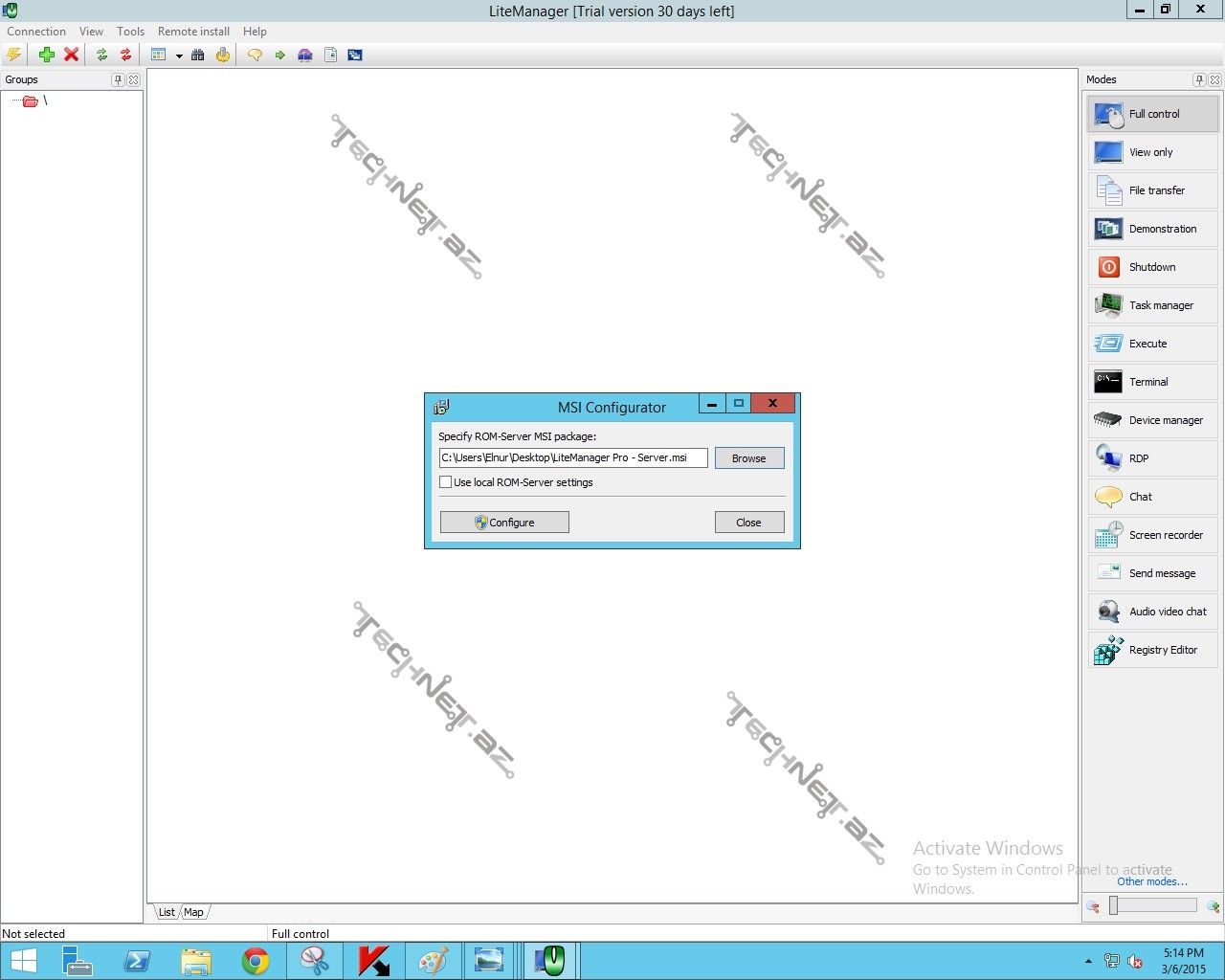Click the zoom in magnifier icon
The height and width of the screenshot is (980, 1225).
click(x=1213, y=906)
